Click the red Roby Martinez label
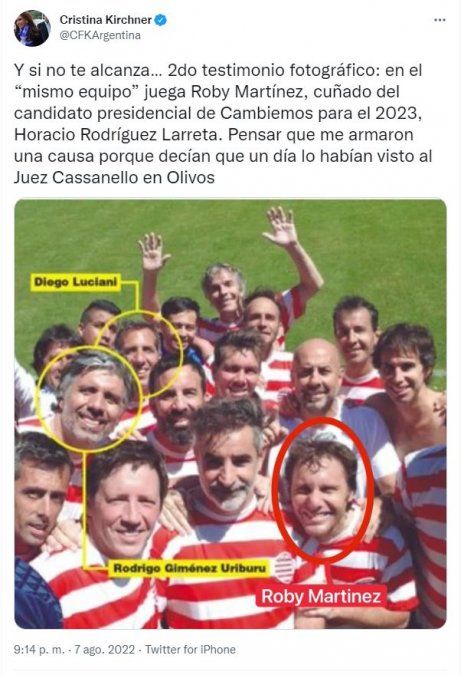The height and width of the screenshot is (675, 461). [321, 597]
